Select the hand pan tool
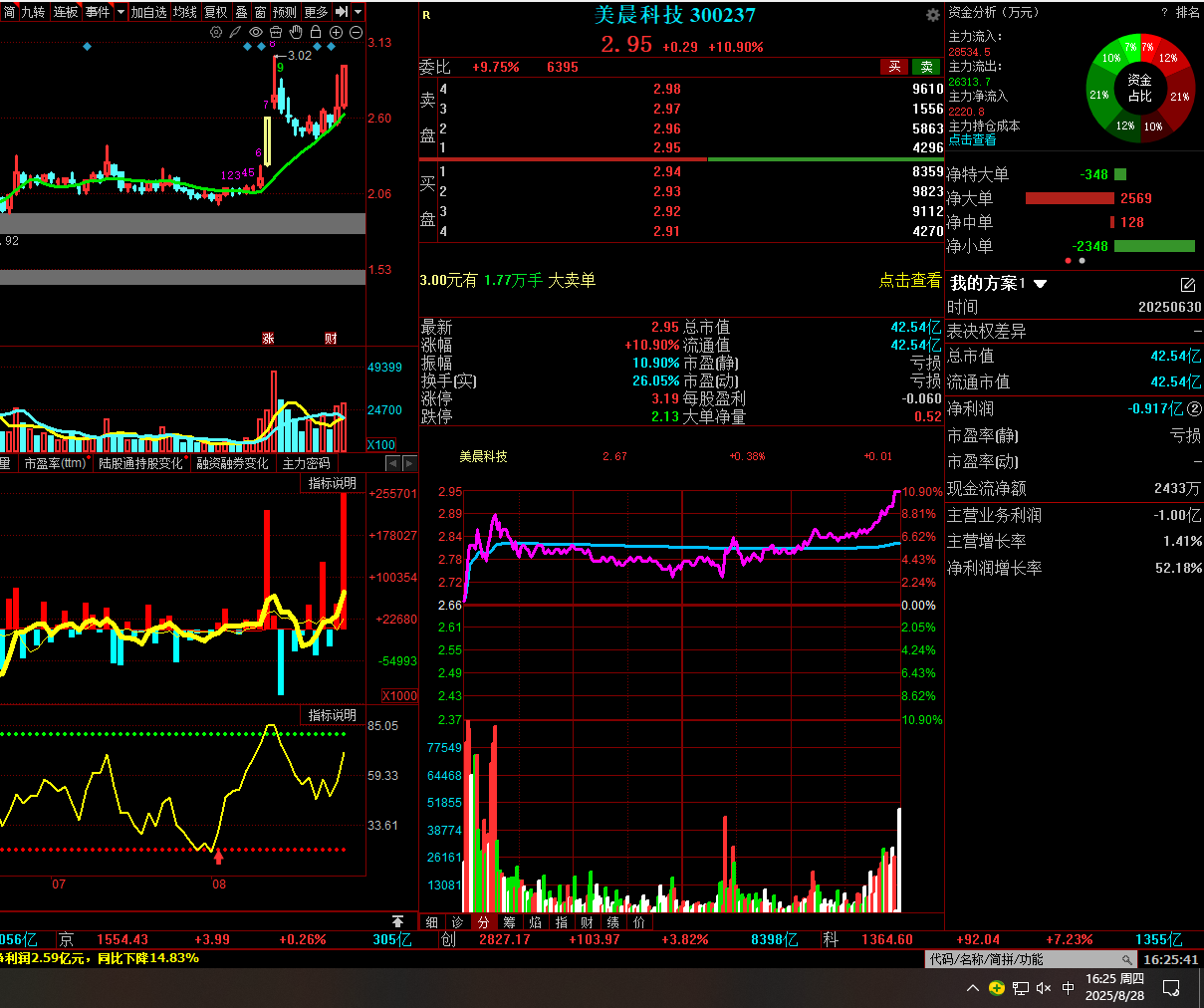Image resolution: width=1204 pixels, height=1008 pixels. click(296, 32)
